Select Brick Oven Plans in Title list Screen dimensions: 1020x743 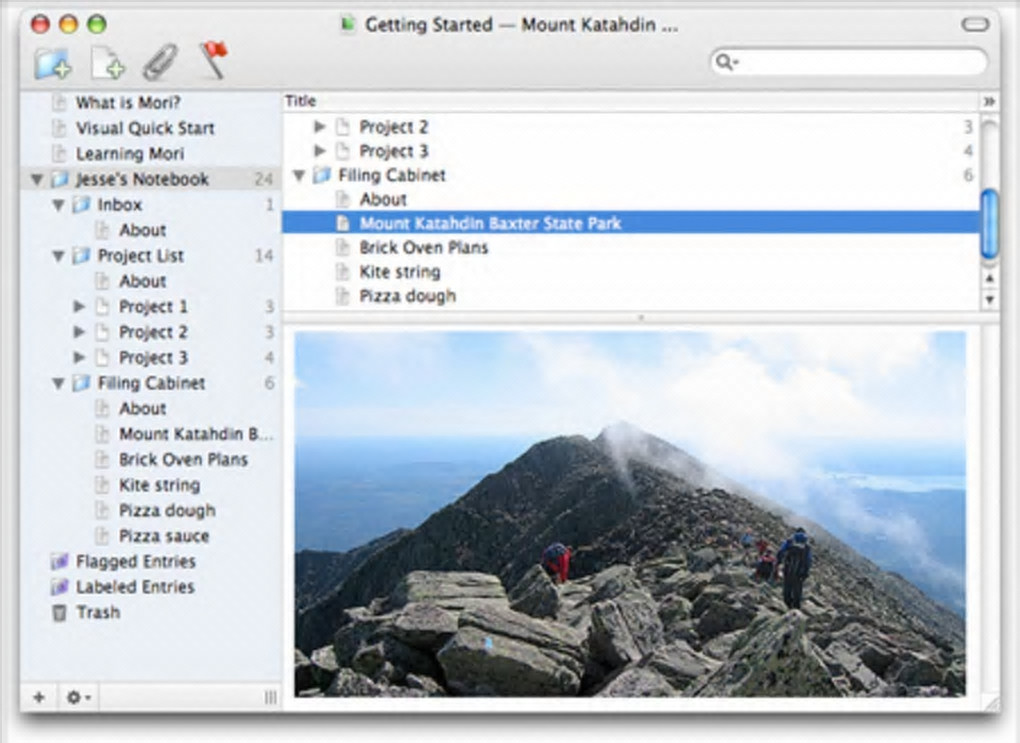(631, 247)
